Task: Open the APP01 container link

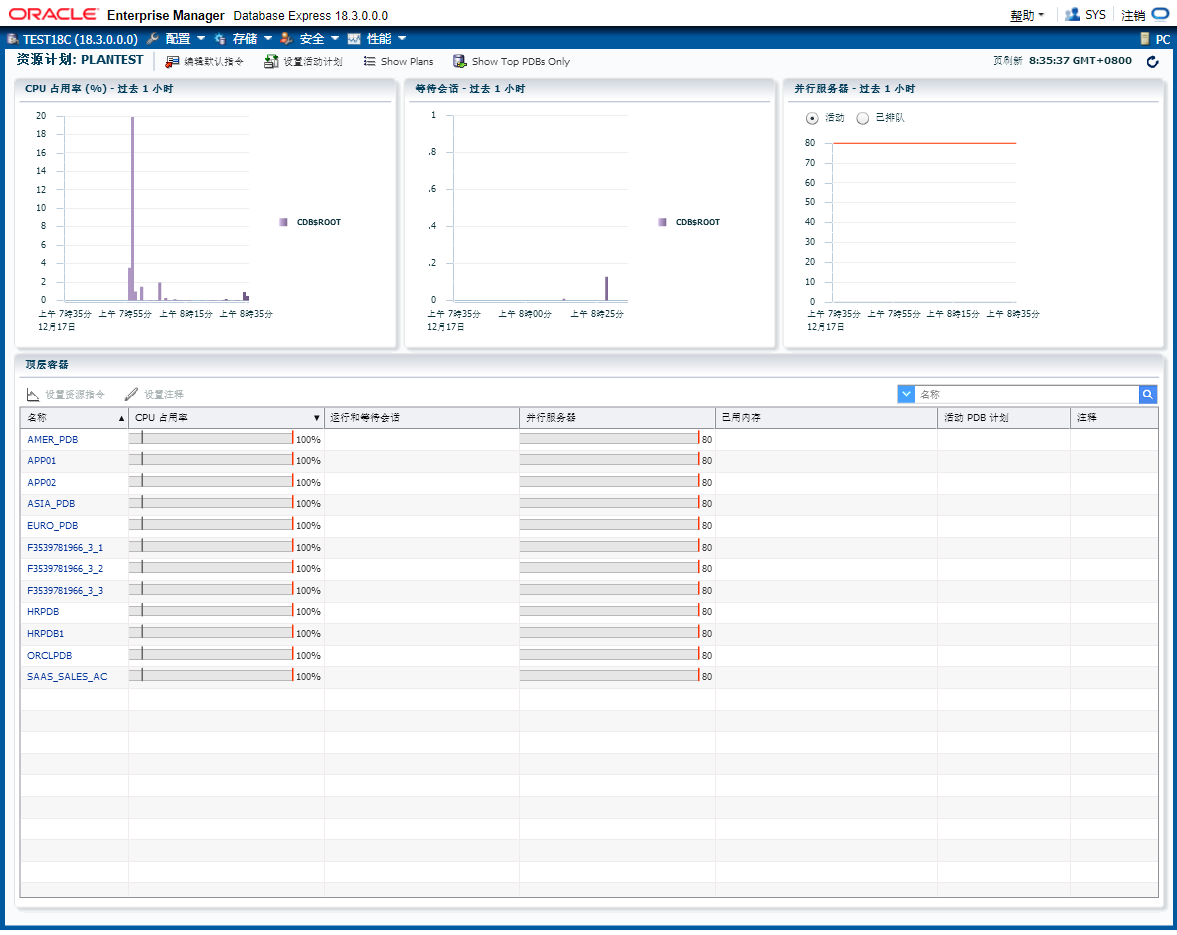Action: click(x=41, y=461)
